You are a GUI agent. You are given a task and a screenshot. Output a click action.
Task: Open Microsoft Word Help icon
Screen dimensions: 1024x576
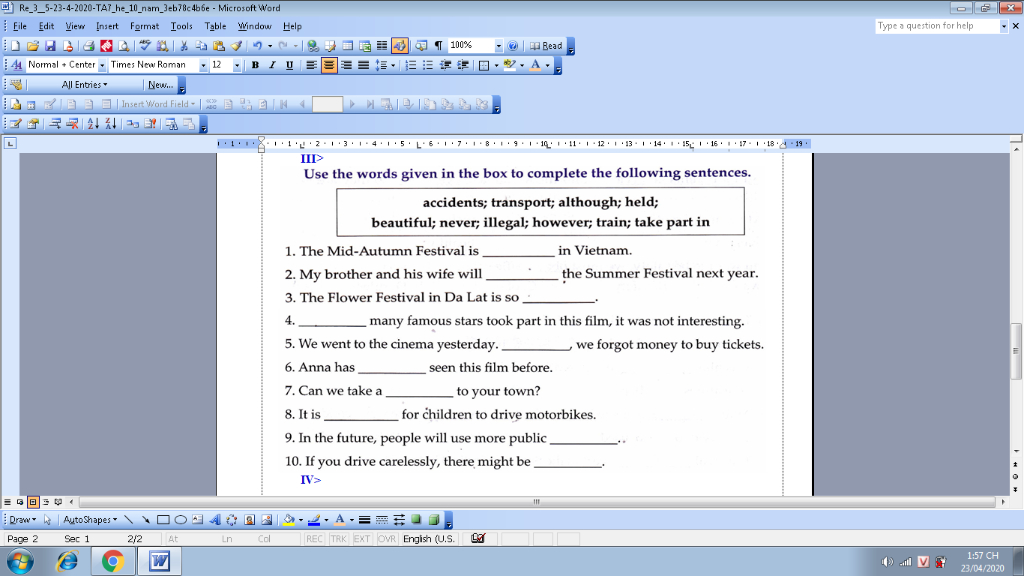(x=513, y=46)
